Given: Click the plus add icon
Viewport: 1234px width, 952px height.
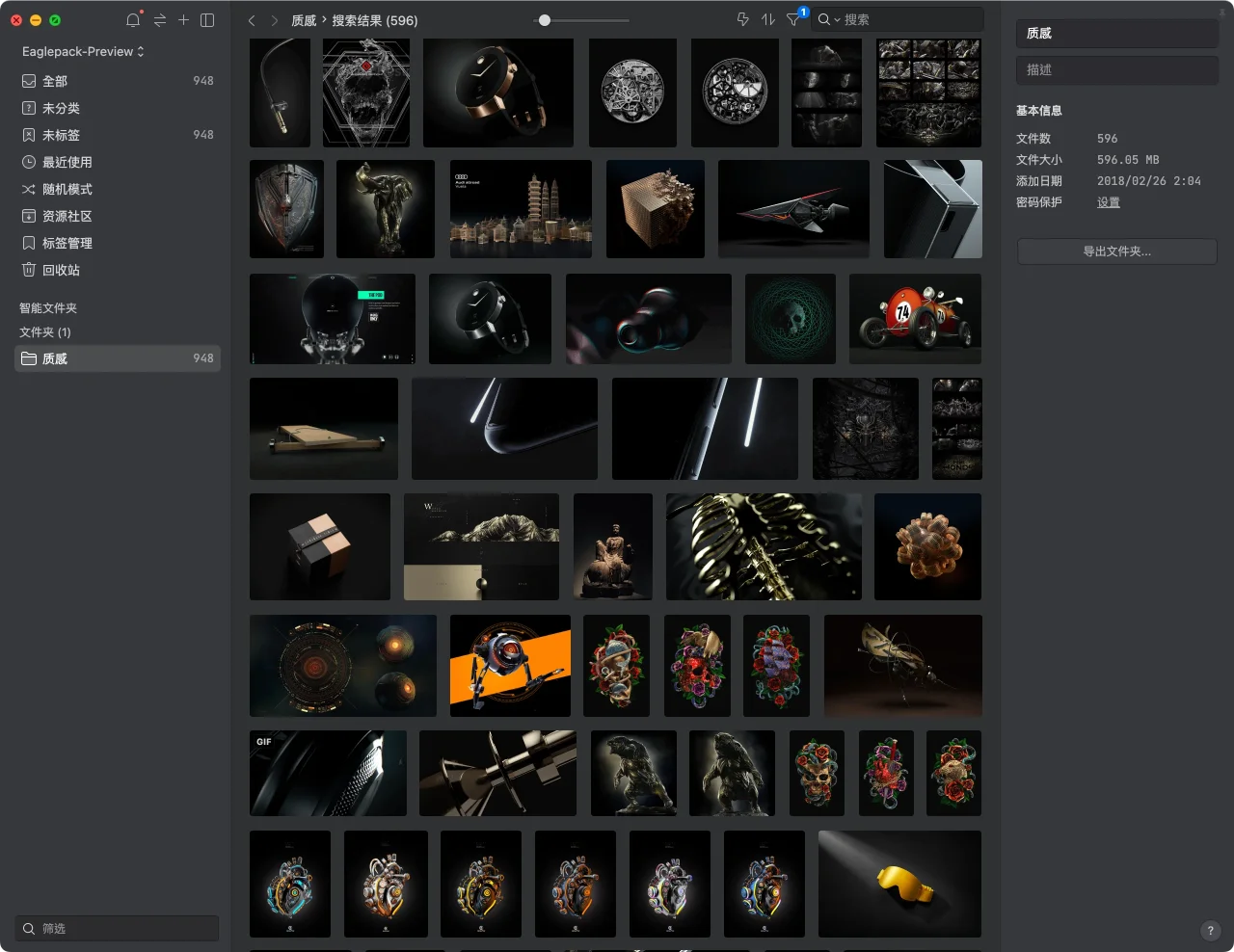Looking at the screenshot, I should tap(183, 20).
